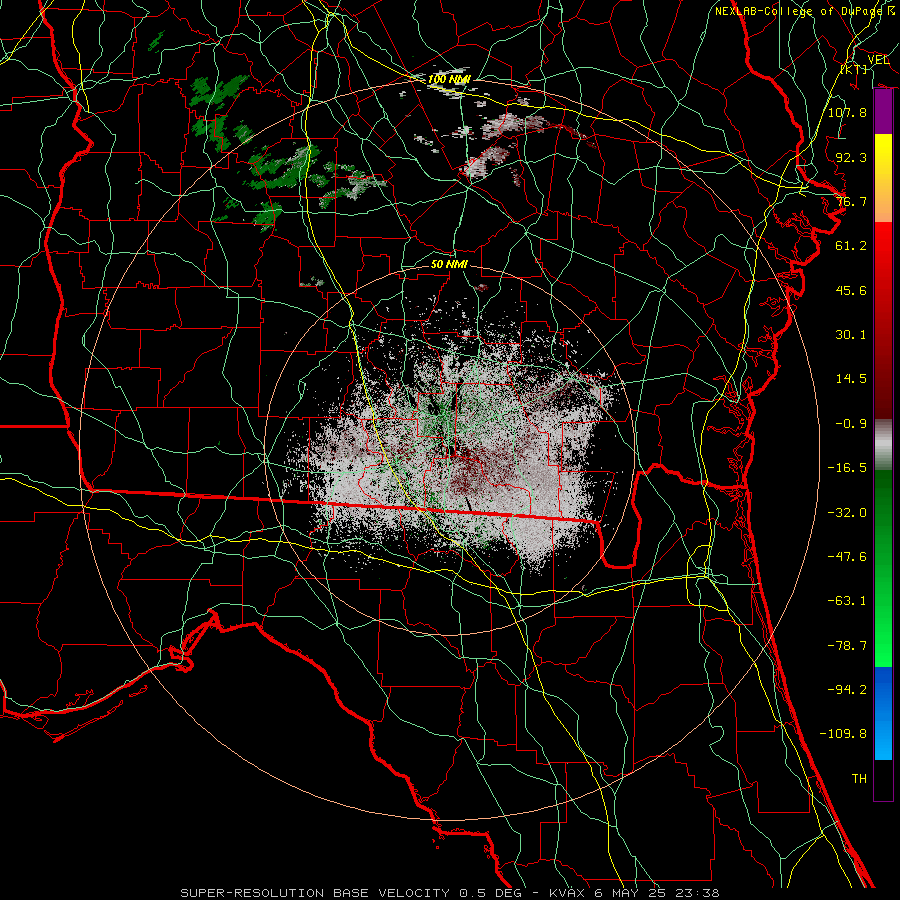Click the -63.1 legend value
This screenshot has width=900, height=900.
click(x=847, y=601)
